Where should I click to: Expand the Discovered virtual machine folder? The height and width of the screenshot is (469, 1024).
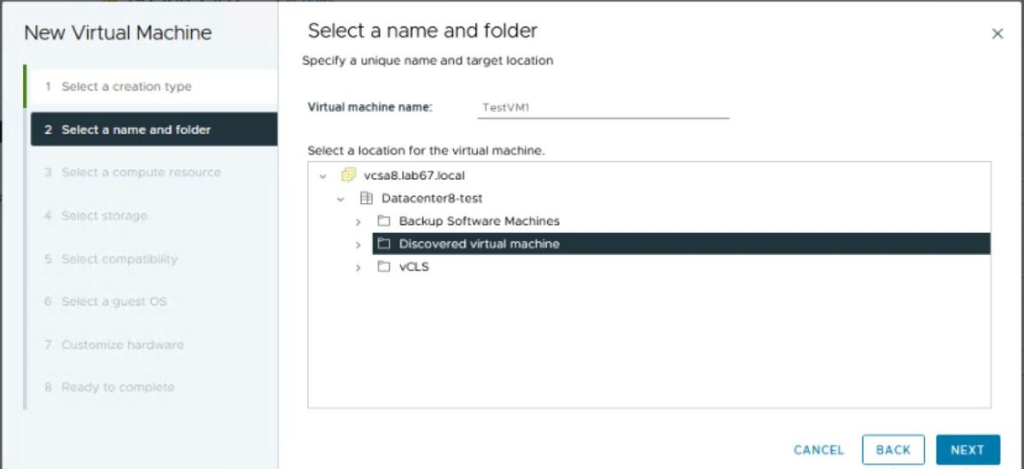pos(358,245)
